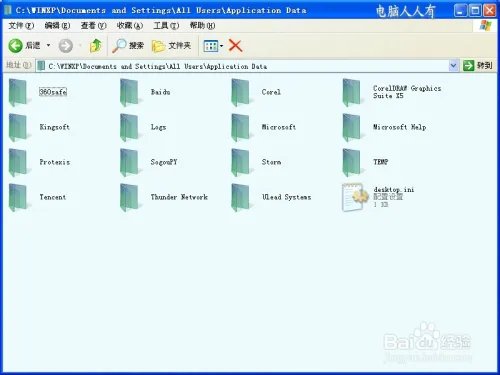This screenshot has width=500, height=375.
Task: Open the View menu
Action: 93,25
